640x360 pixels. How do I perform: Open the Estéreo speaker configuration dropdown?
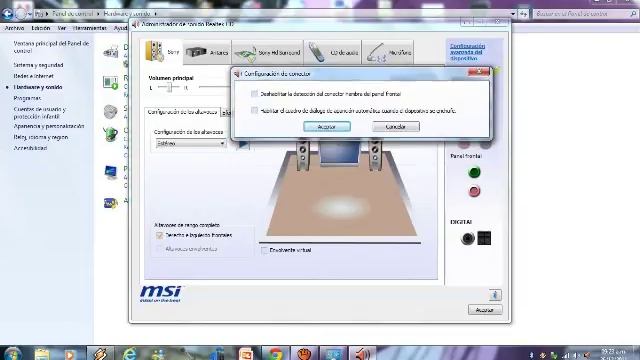pos(191,143)
